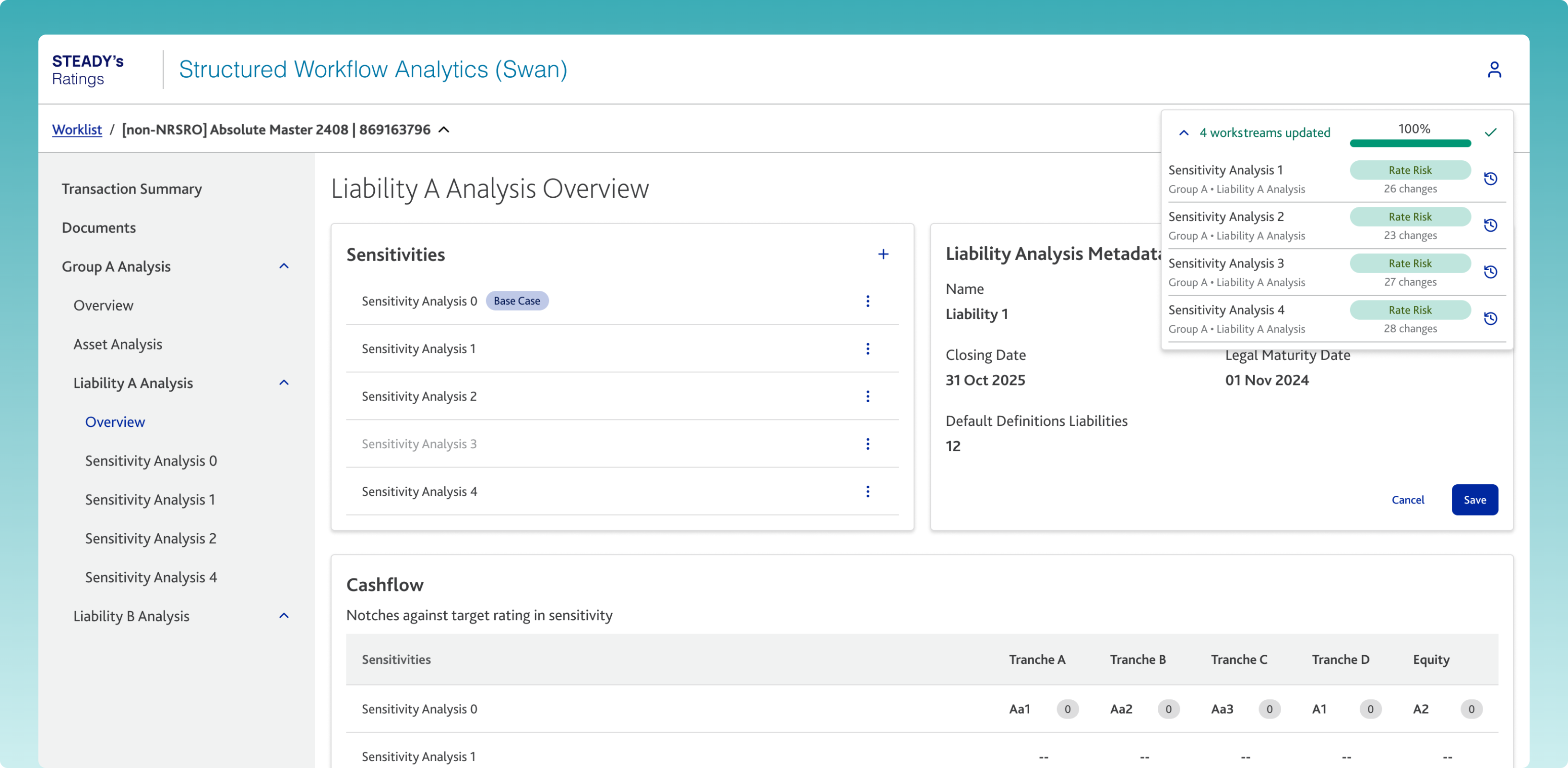Viewport: 1568px width, 768px height.
Task: Click Closing Date value 31 Oct 2025
Action: (985, 380)
